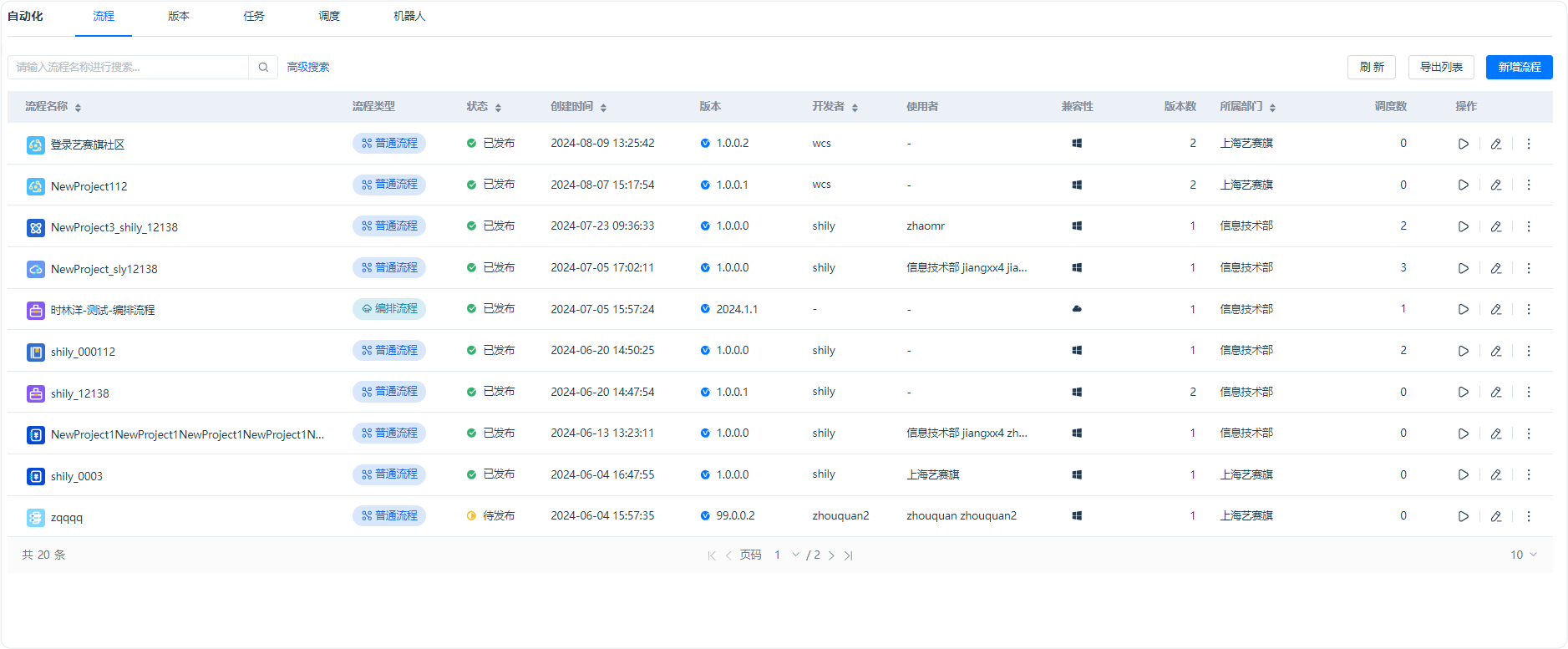Click the cloud compatibility icon for 时林洋-测试-编排流程
The height and width of the screenshot is (649, 1568).
point(1077,309)
